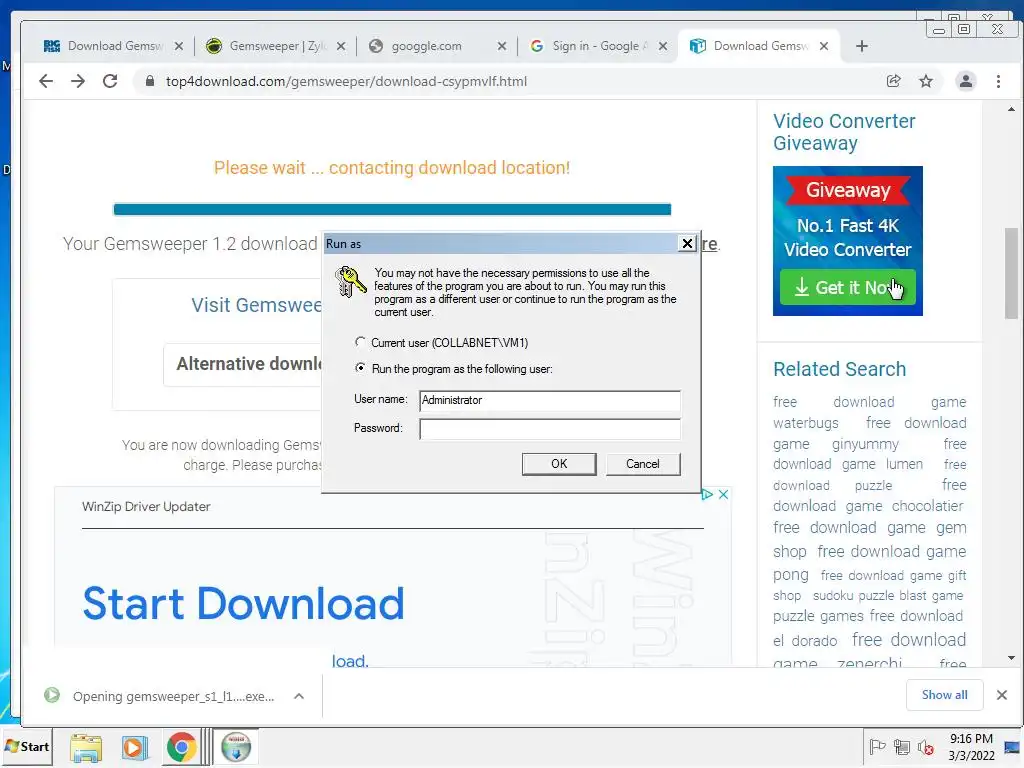
Task: Click the play icon of gemsweeper download
Action: [52, 695]
